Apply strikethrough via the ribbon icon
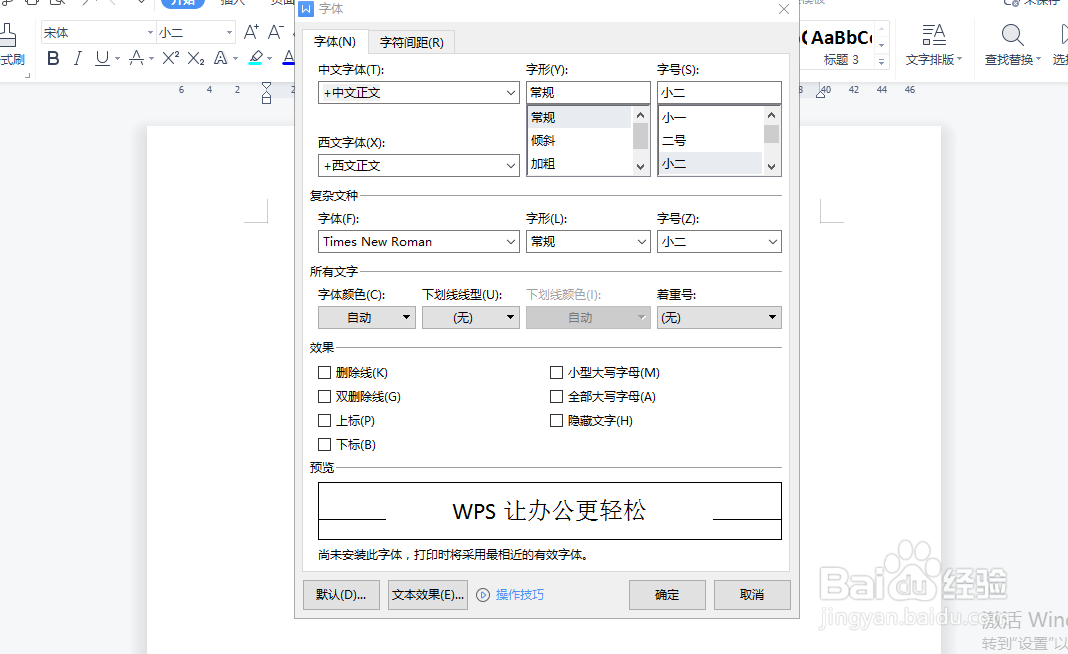Screen dimensions: 1068x654 point(136,59)
